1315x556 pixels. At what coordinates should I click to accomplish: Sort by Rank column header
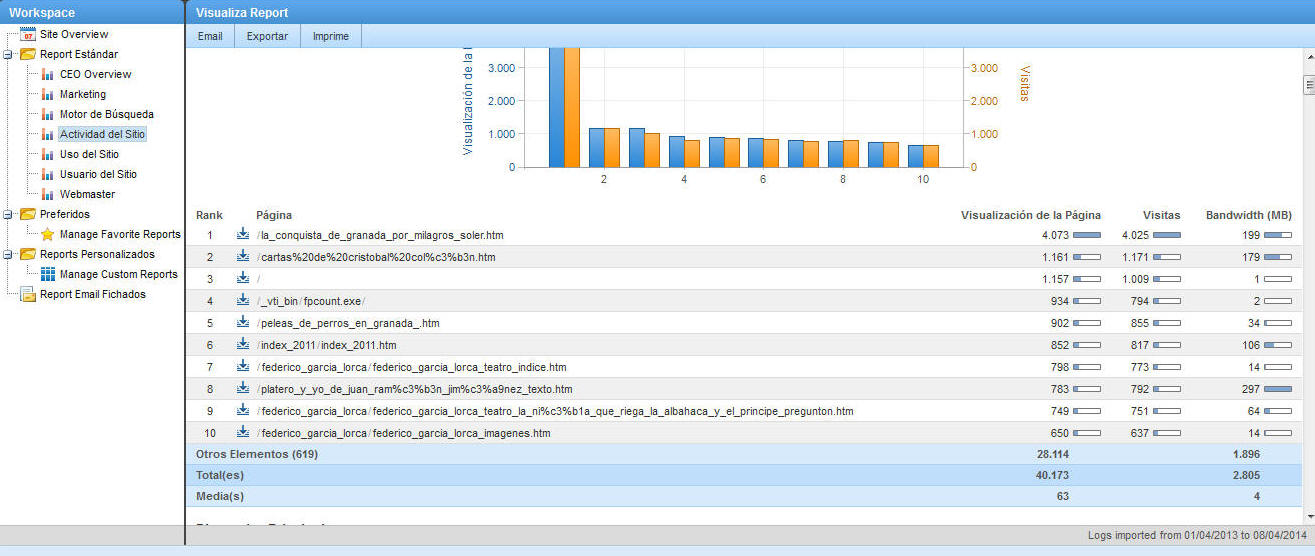(209, 215)
